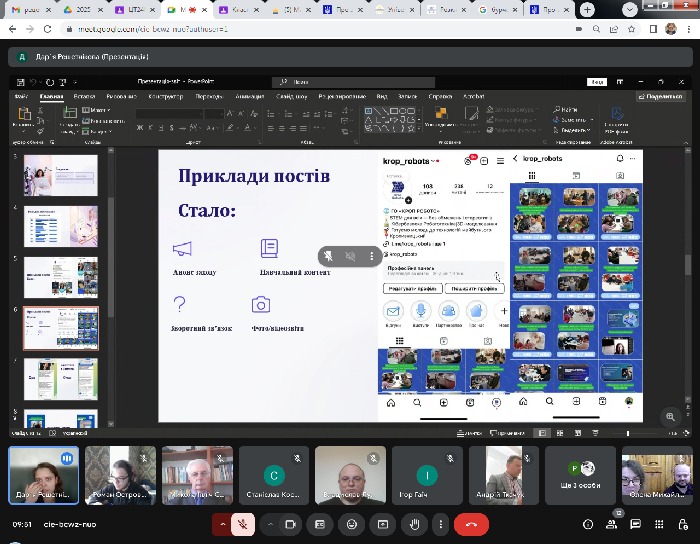Click the present screen button

(x=381, y=523)
